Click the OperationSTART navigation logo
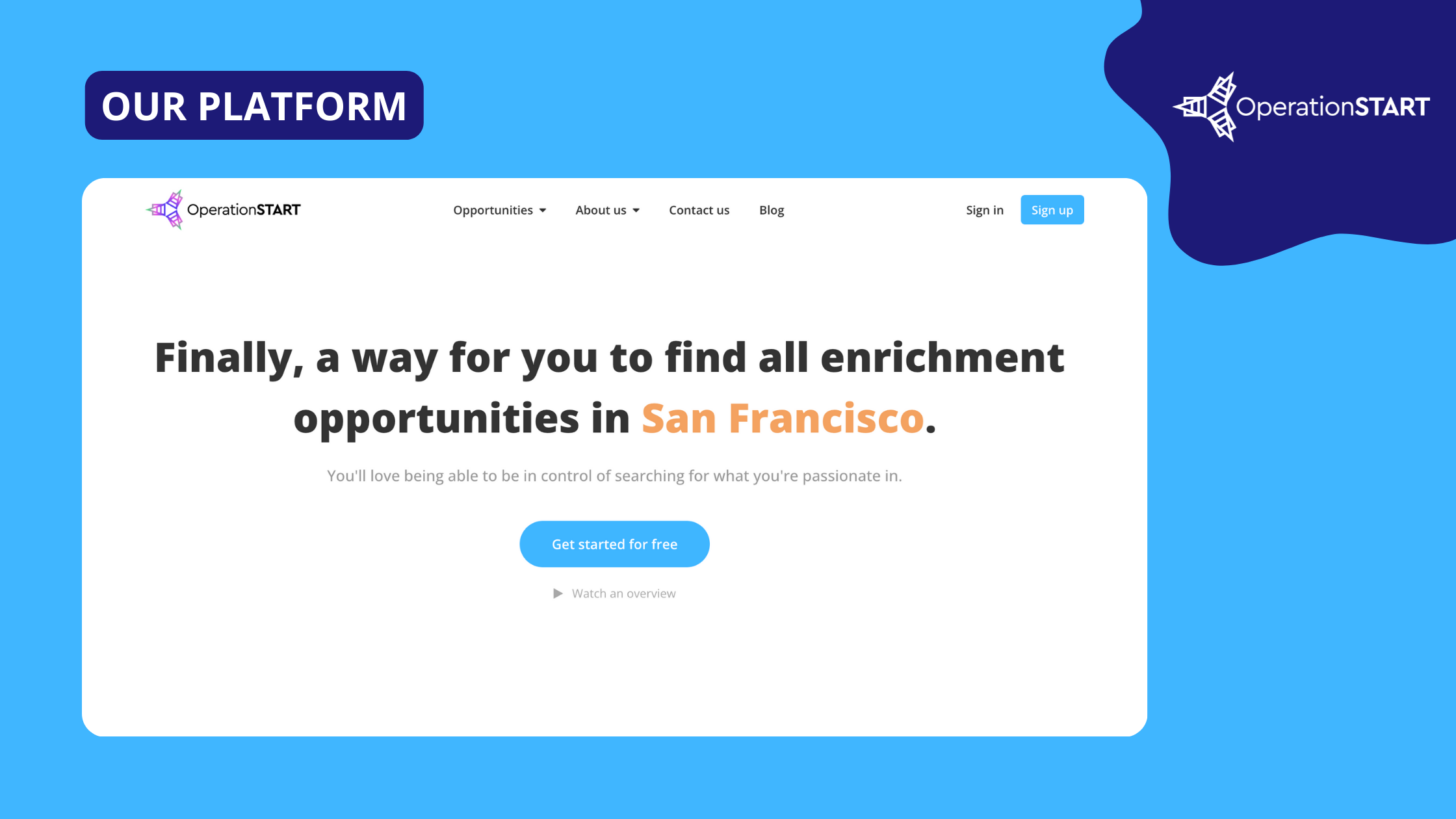Image resolution: width=1456 pixels, height=819 pixels. pyautogui.click(x=223, y=209)
